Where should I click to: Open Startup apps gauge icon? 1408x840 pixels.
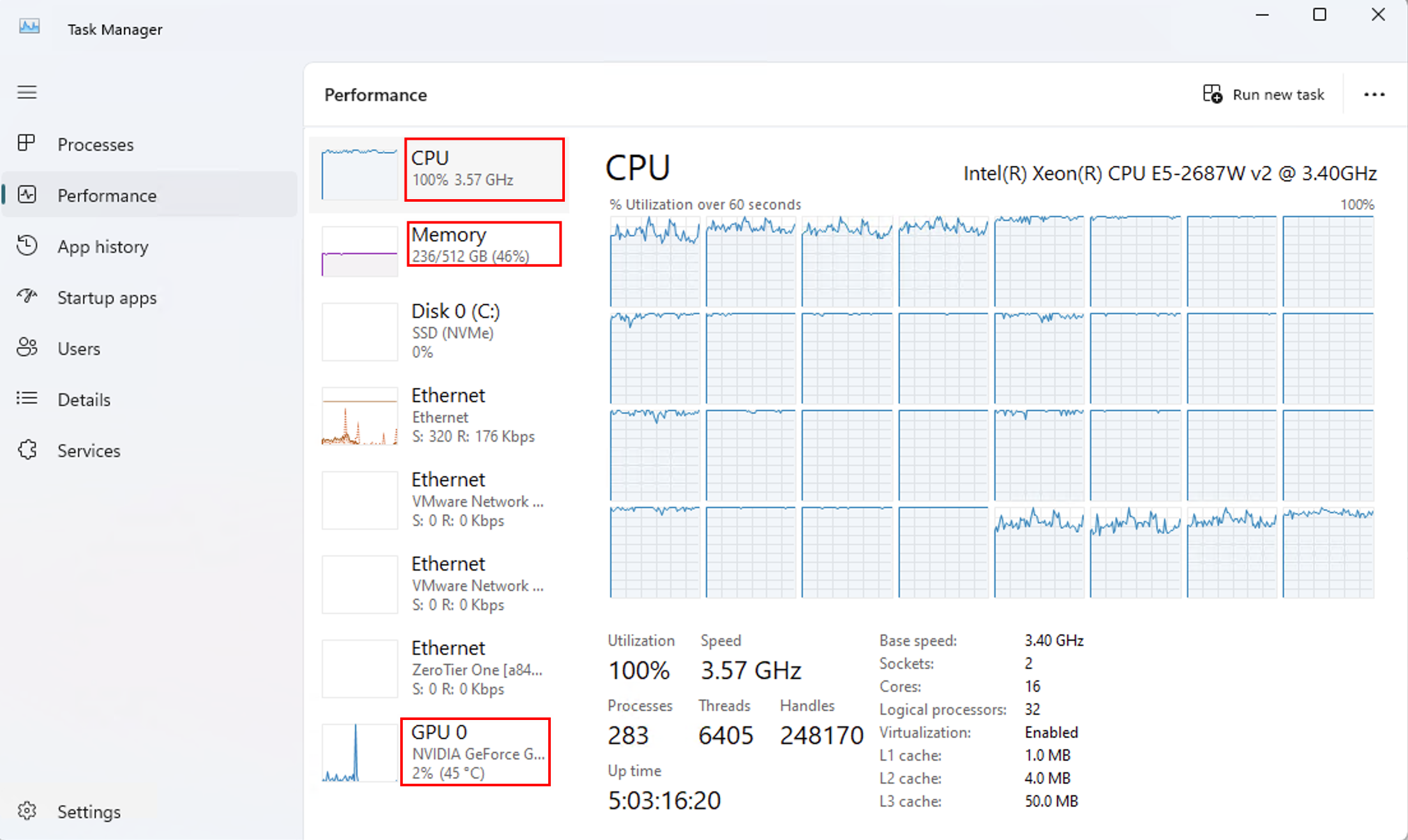[x=27, y=296]
